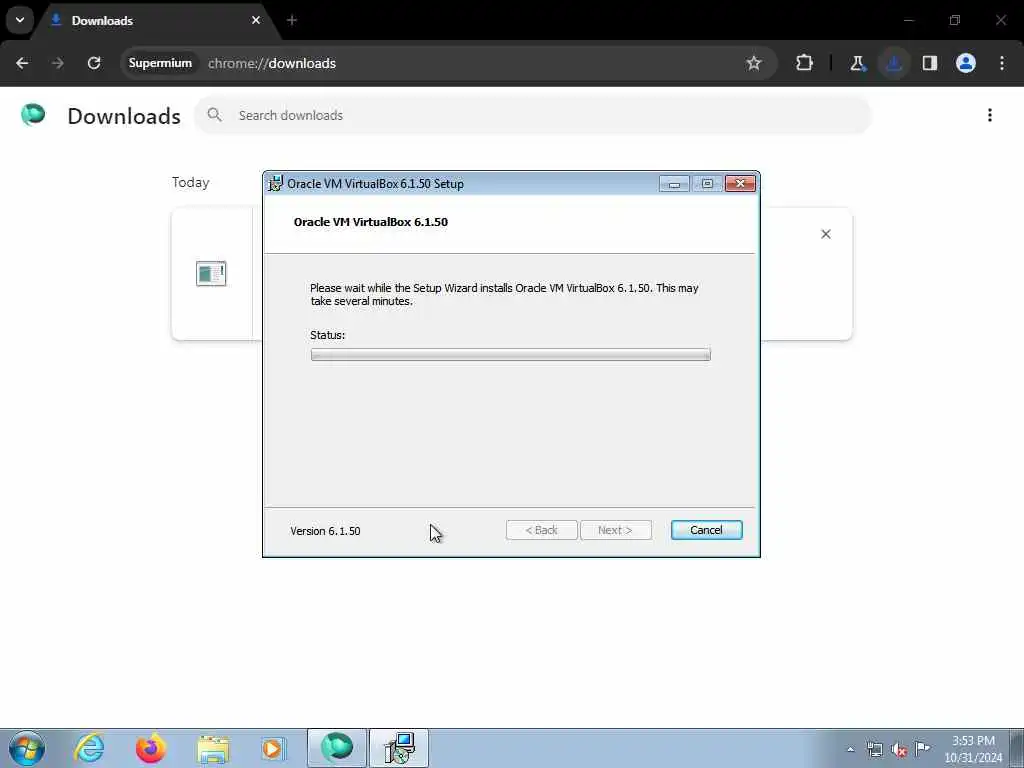Switch to the Supermium taskbar button
The width and height of the screenshot is (1024, 768).
pyautogui.click(x=337, y=748)
